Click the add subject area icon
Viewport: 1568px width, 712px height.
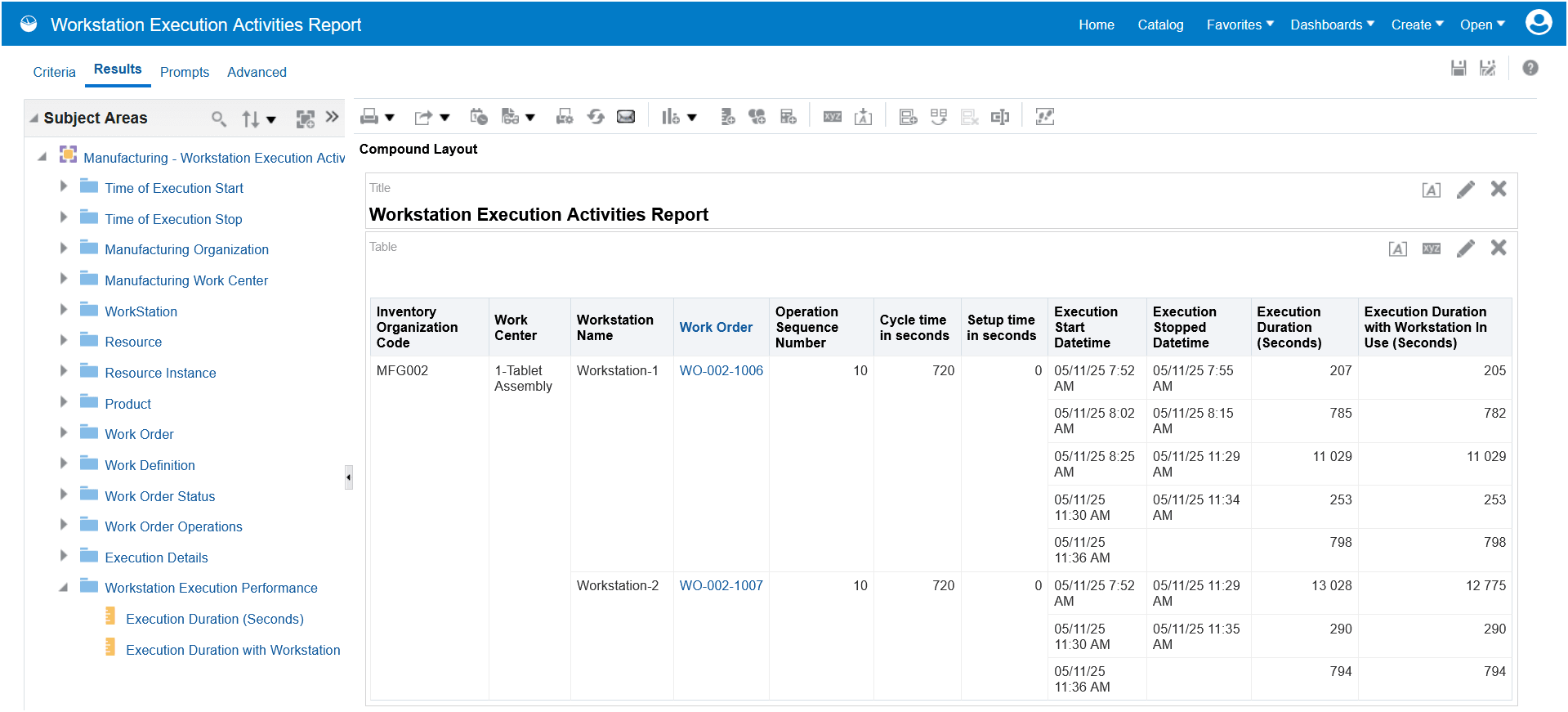pyautogui.click(x=305, y=119)
